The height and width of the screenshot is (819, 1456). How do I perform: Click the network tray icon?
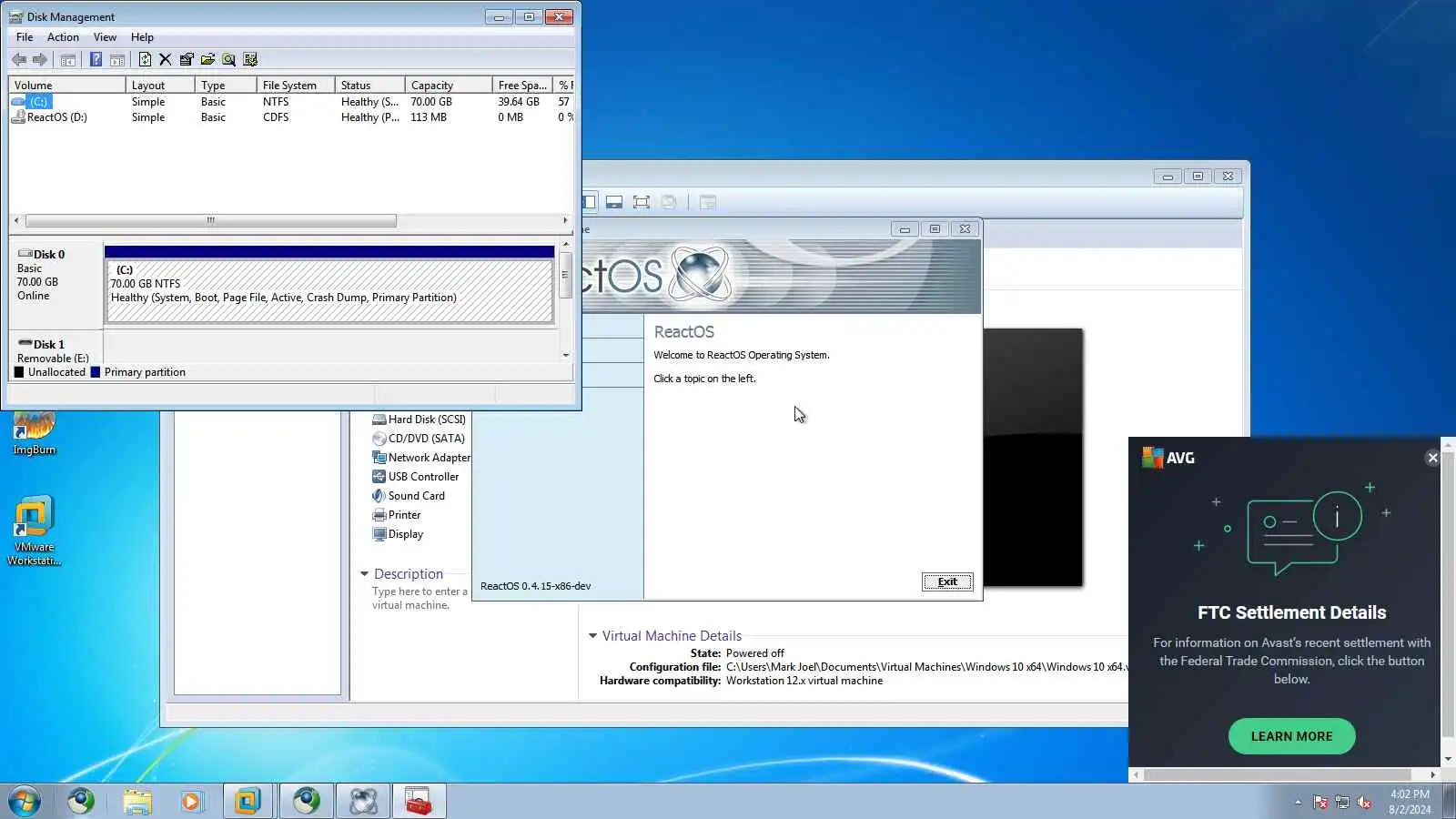point(1342,802)
